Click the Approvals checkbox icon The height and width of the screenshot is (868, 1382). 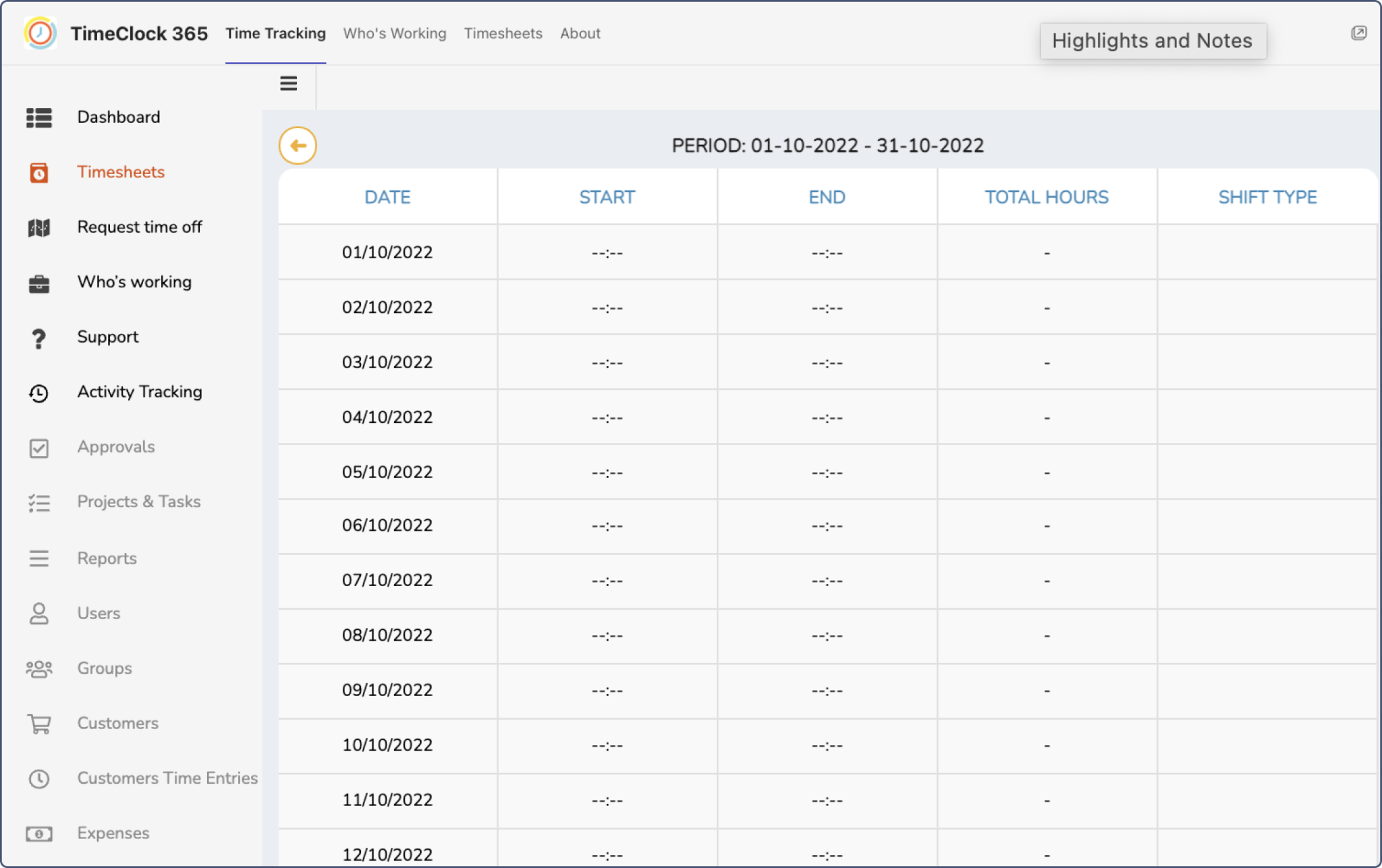coord(39,448)
